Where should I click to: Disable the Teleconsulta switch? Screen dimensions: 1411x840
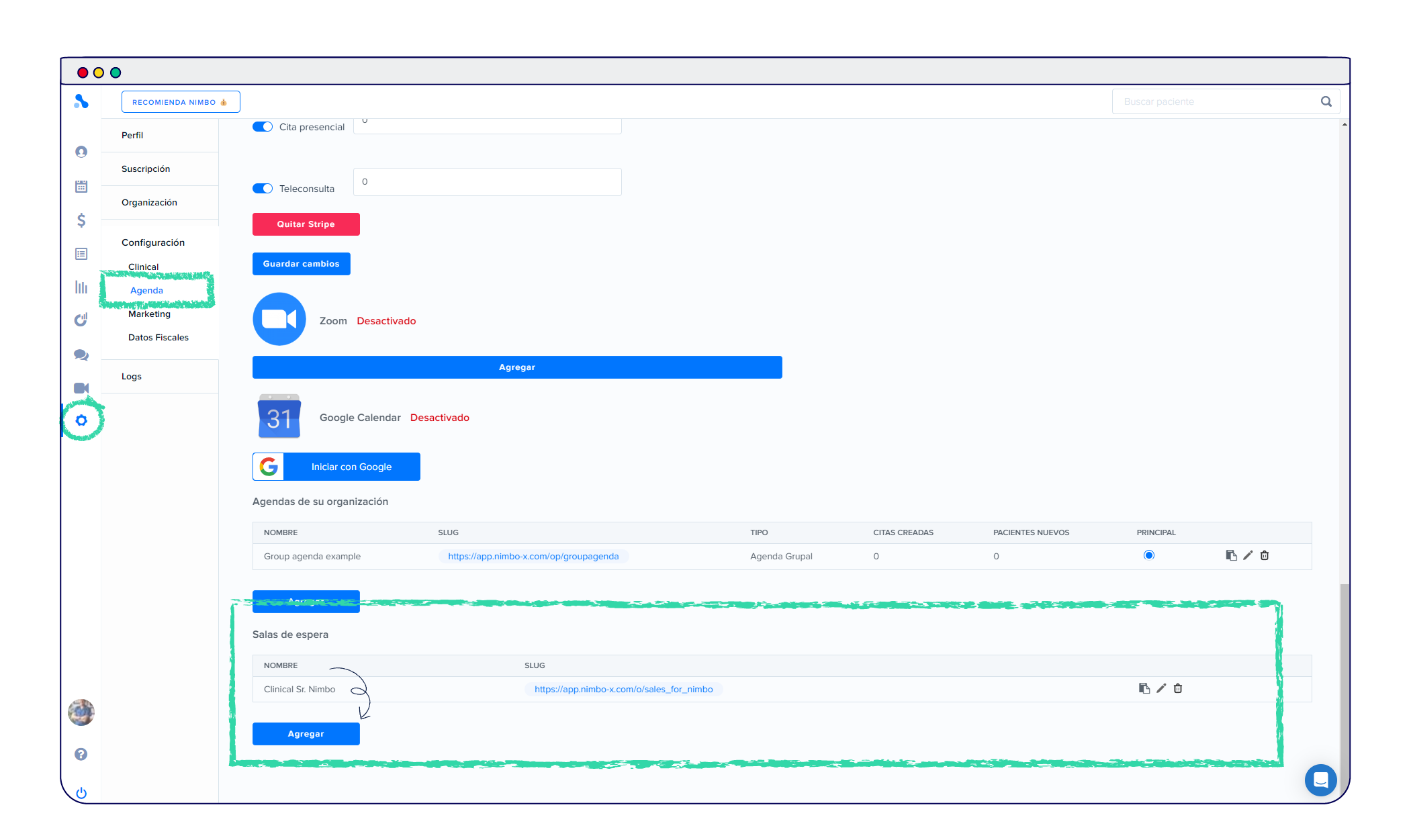263,189
